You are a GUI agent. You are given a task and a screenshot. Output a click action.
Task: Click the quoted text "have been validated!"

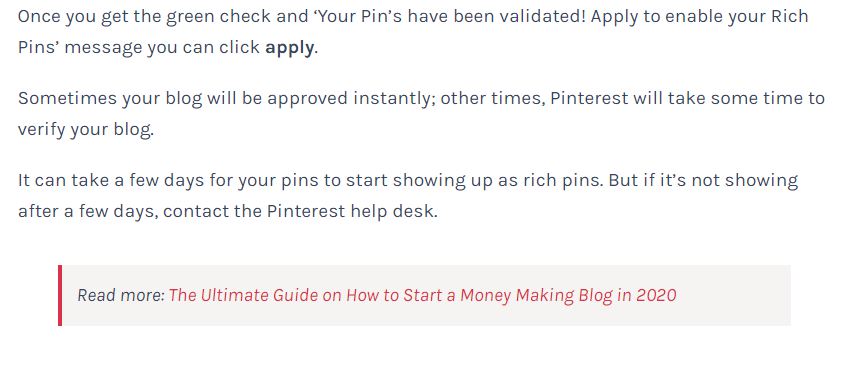pos(496,17)
